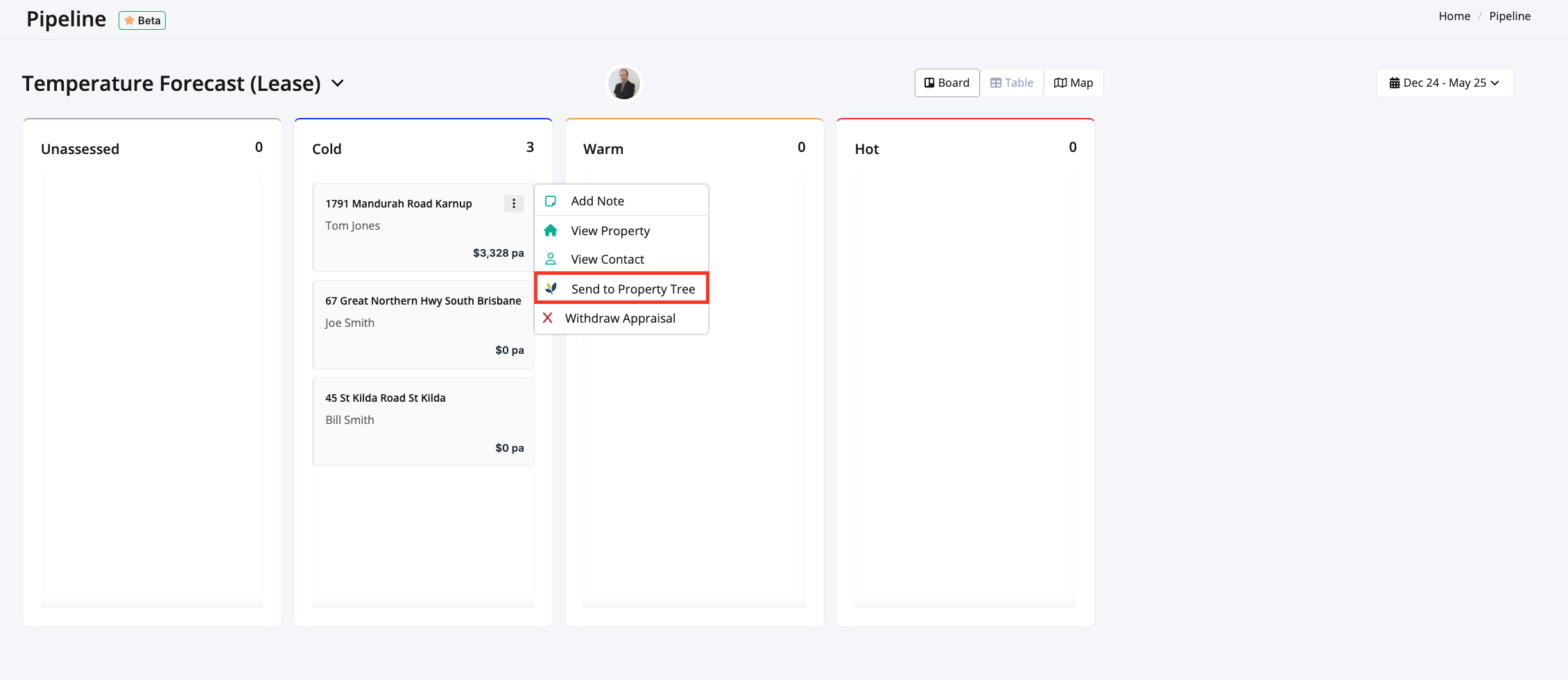This screenshot has height=680, width=1568.
Task: Click the house icon beside View Property
Action: 551,230
